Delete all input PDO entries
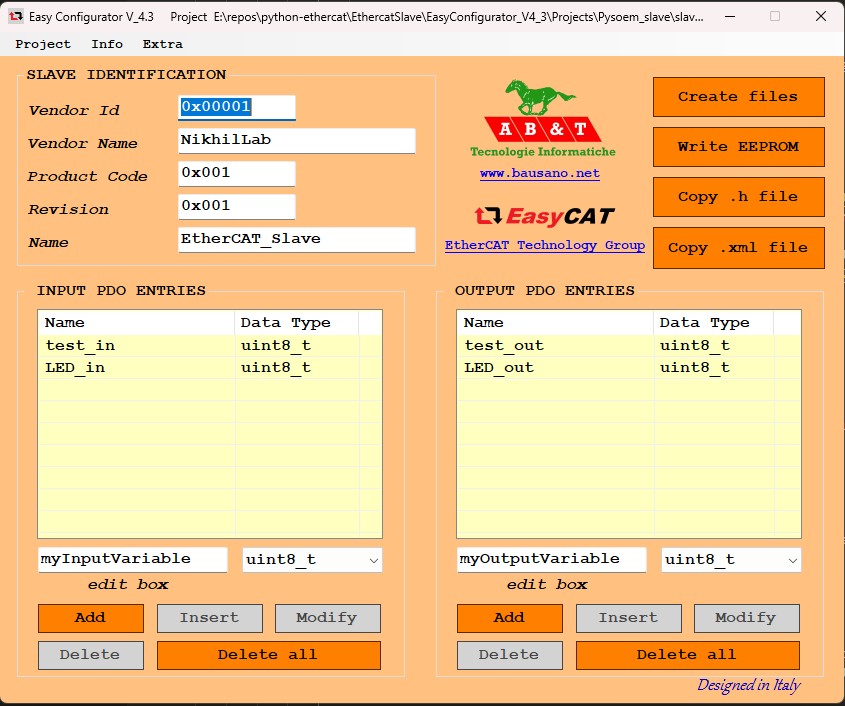845x706 pixels. (269, 655)
